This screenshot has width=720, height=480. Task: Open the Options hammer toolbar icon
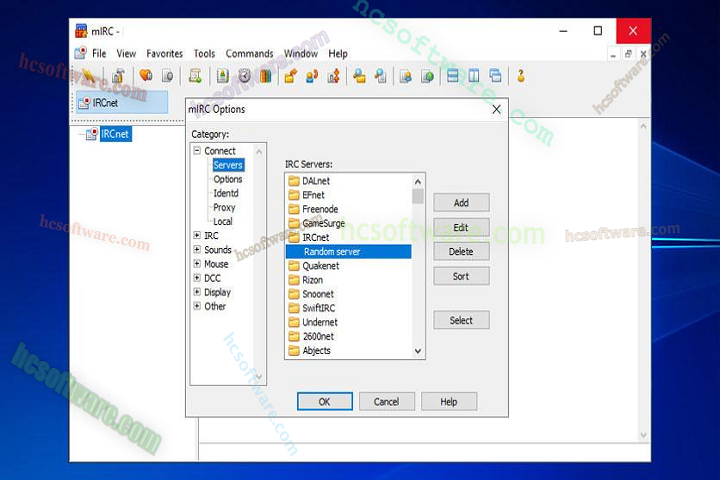coord(119,76)
